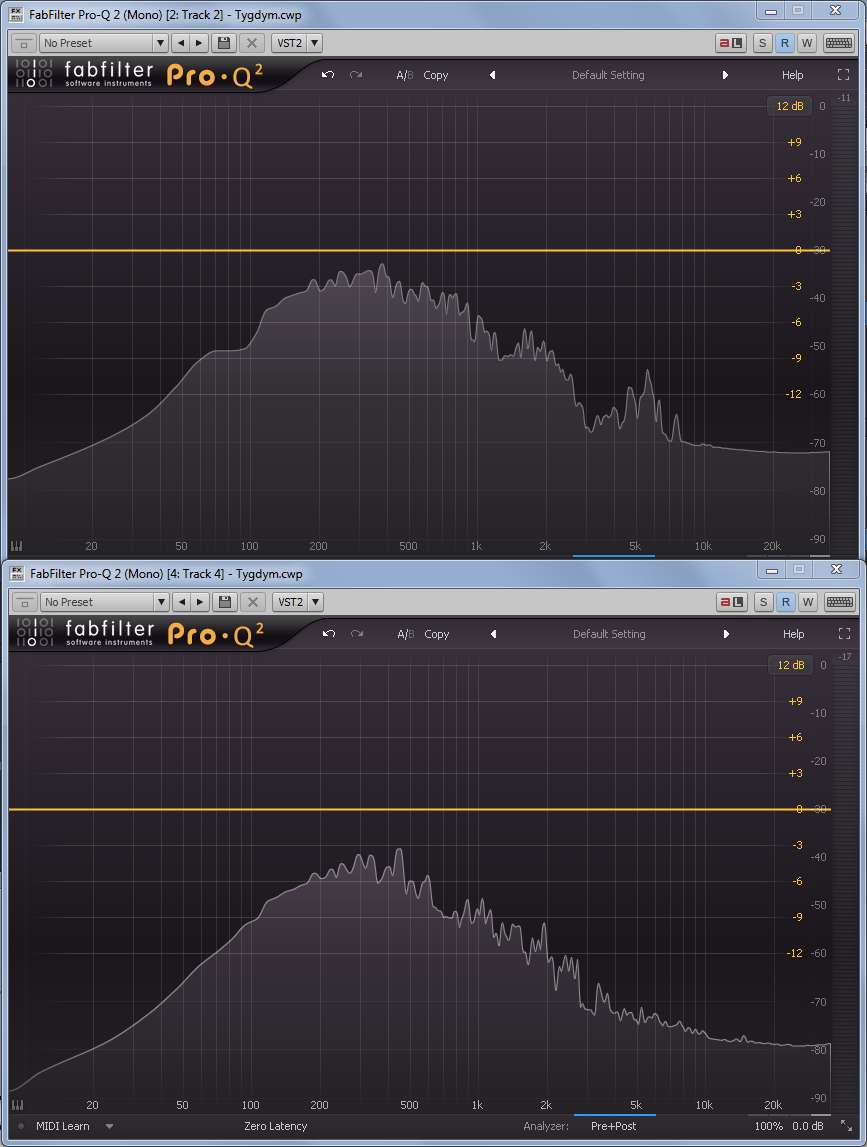867x1147 pixels.
Task: Click 0.0 dB output gain value
Action: point(808,1126)
